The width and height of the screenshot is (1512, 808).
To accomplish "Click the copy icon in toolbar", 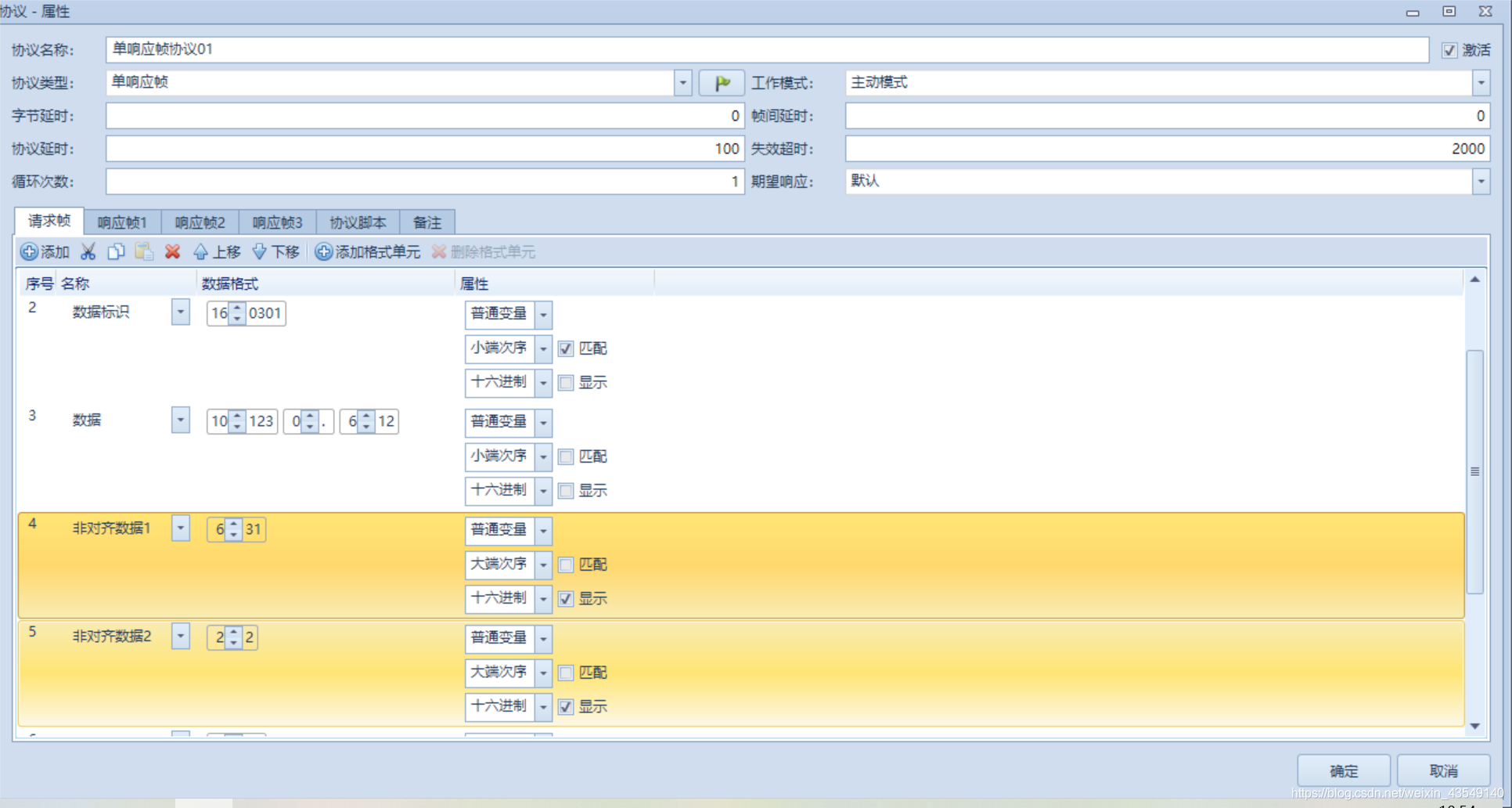I will click(116, 252).
